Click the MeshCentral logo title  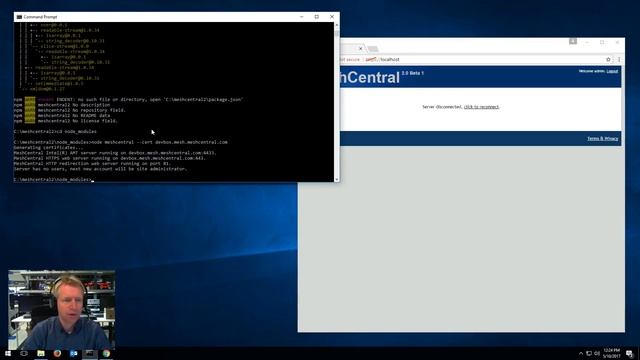point(370,78)
